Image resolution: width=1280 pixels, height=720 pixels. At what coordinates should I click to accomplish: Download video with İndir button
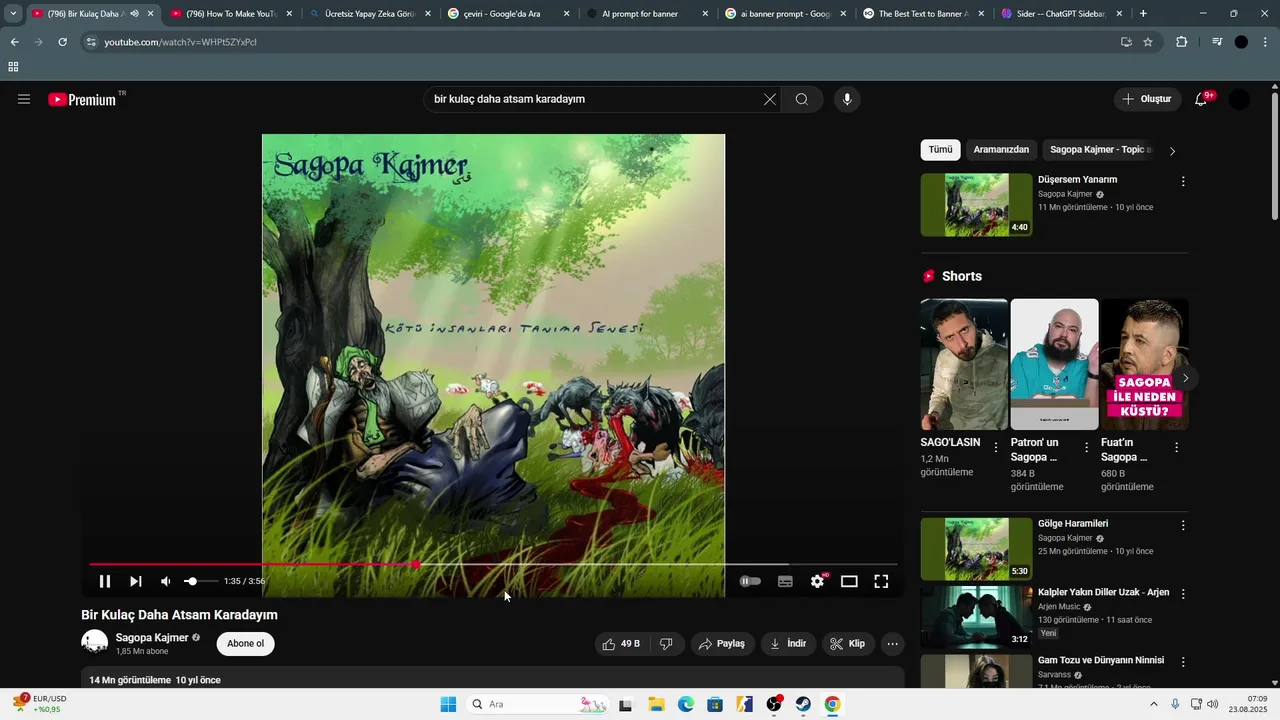pyautogui.click(x=788, y=644)
